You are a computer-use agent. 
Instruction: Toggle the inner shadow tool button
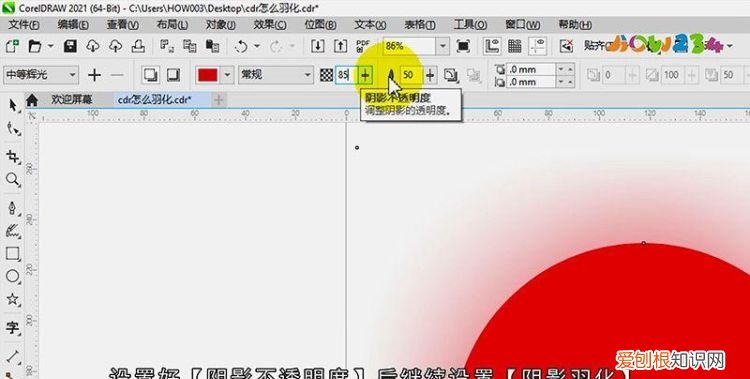click(173, 75)
